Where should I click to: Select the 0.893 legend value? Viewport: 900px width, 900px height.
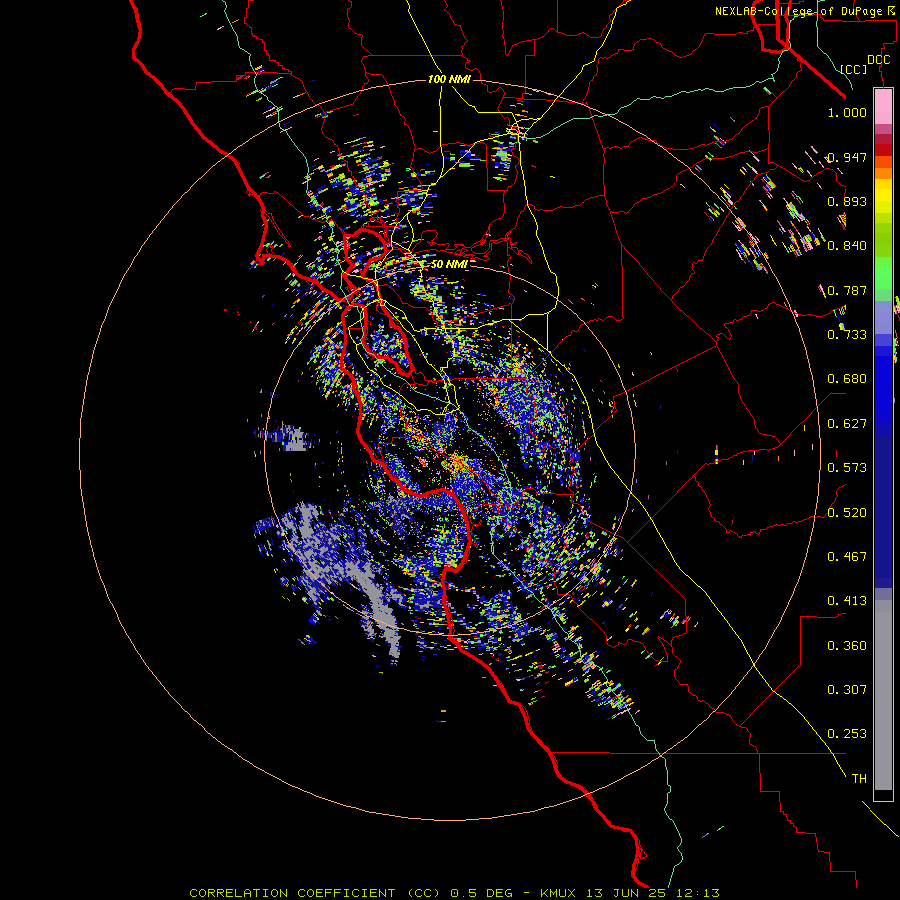[847, 201]
